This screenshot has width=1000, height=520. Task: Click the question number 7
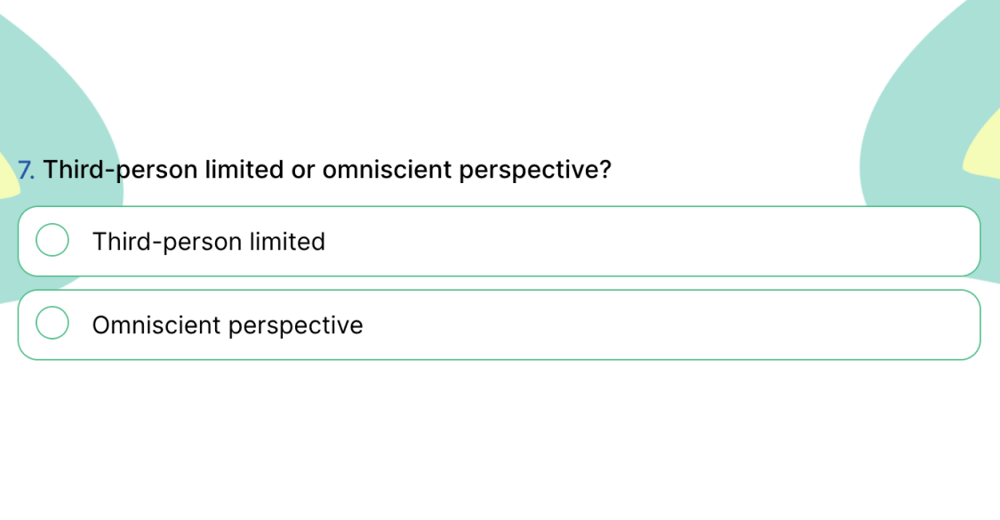(x=25, y=170)
